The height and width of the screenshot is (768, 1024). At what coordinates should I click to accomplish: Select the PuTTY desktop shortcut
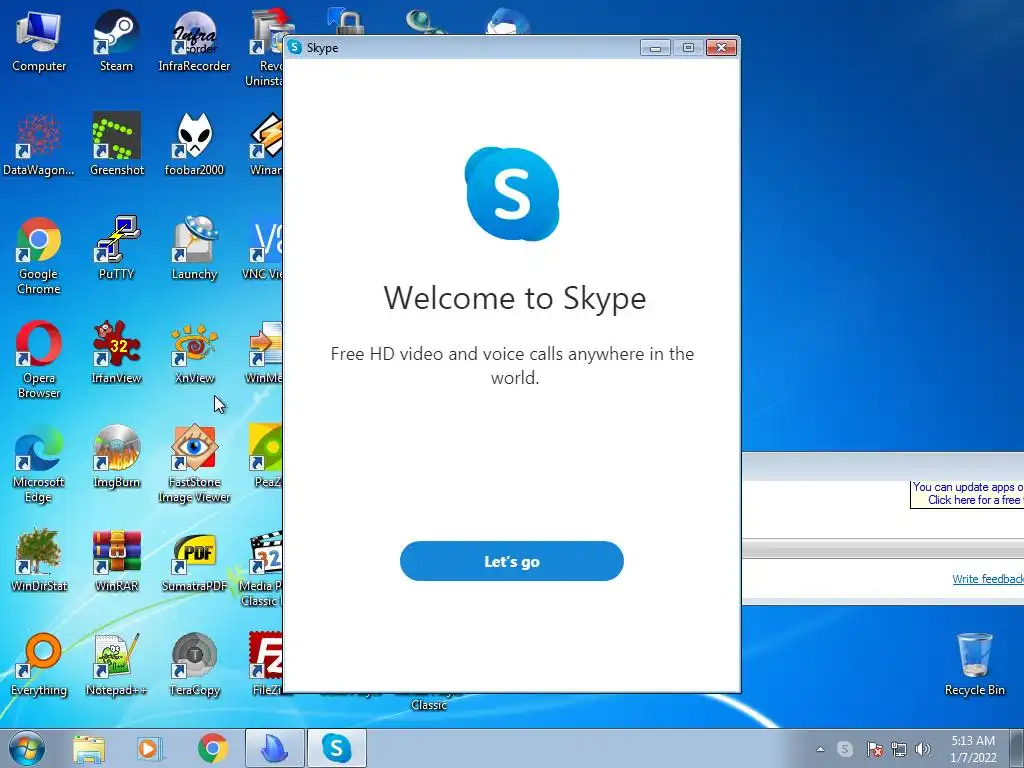(x=116, y=248)
